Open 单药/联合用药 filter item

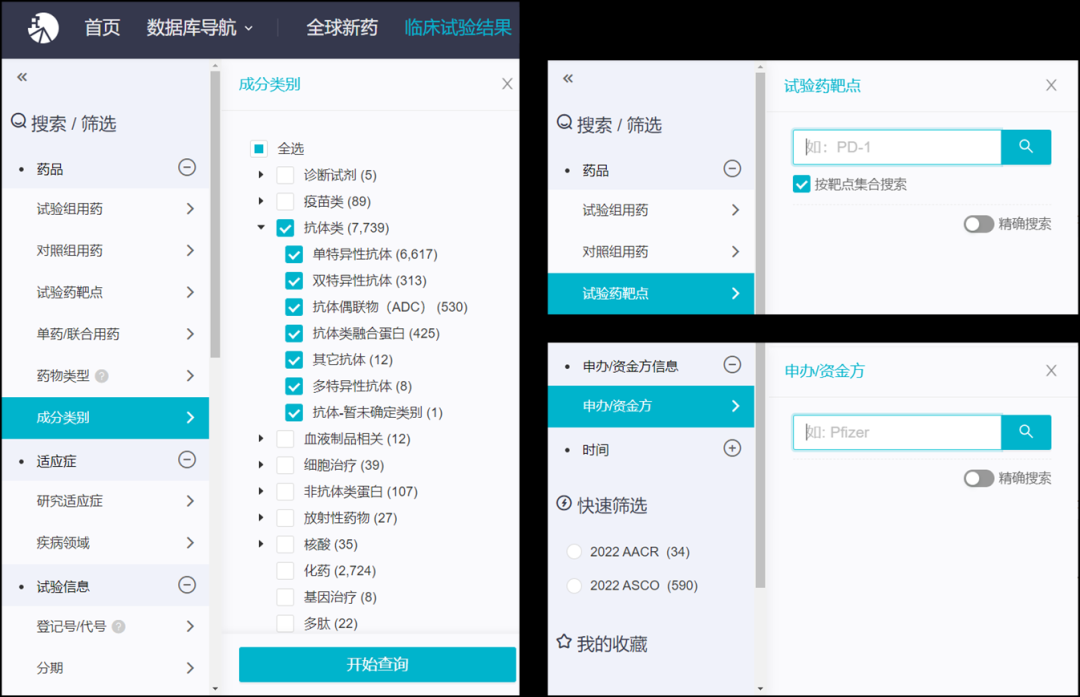pos(105,334)
